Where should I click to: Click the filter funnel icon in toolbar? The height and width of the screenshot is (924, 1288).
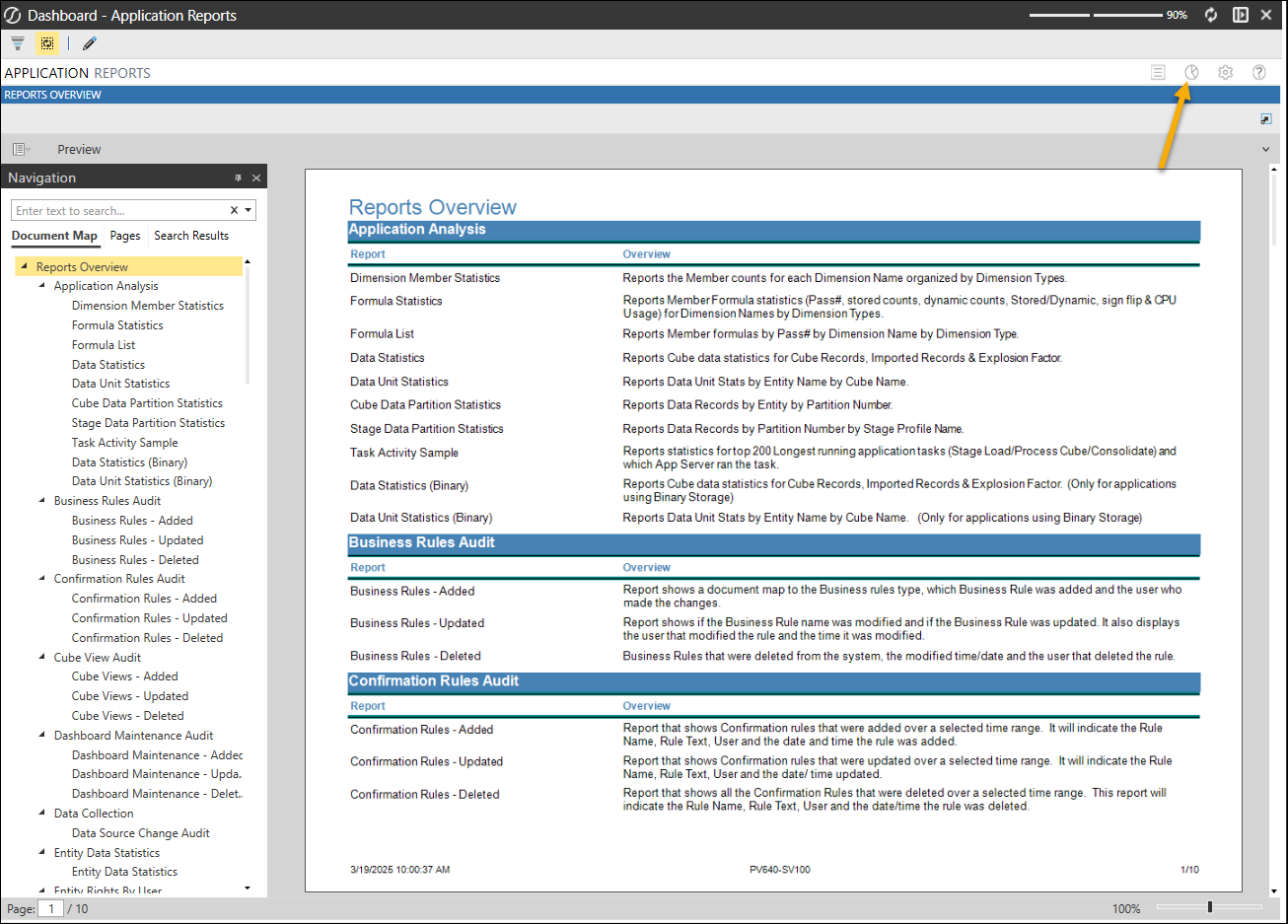18,43
